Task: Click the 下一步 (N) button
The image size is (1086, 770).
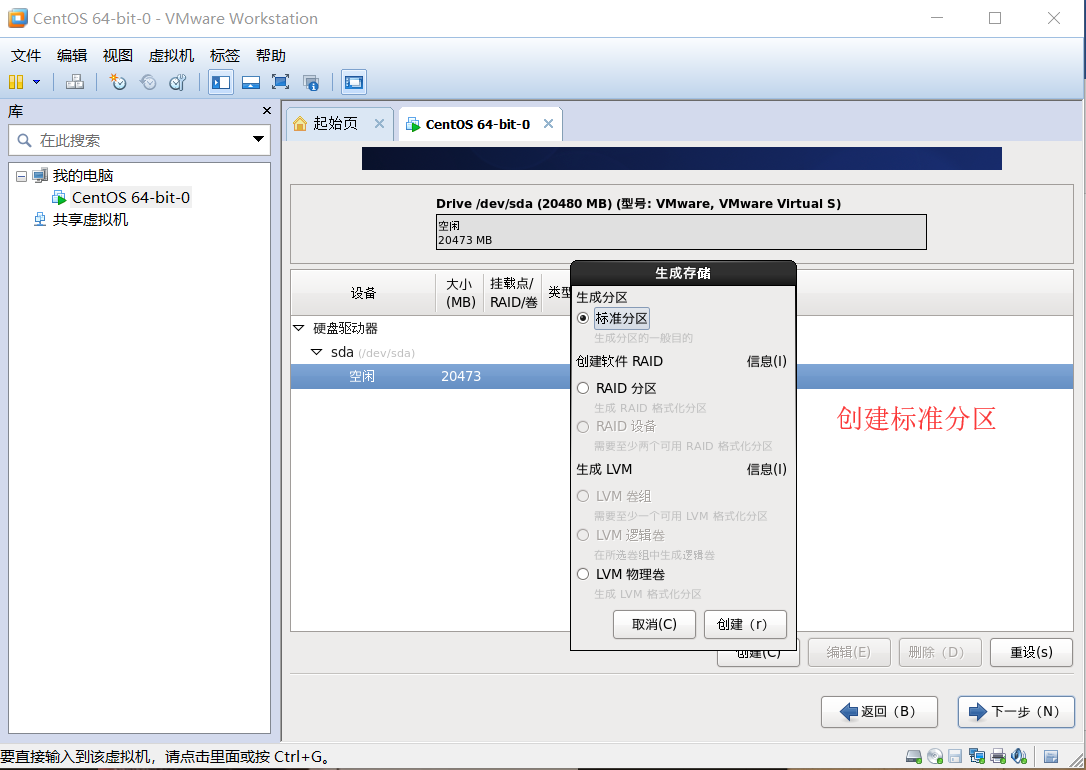Action: 1016,712
